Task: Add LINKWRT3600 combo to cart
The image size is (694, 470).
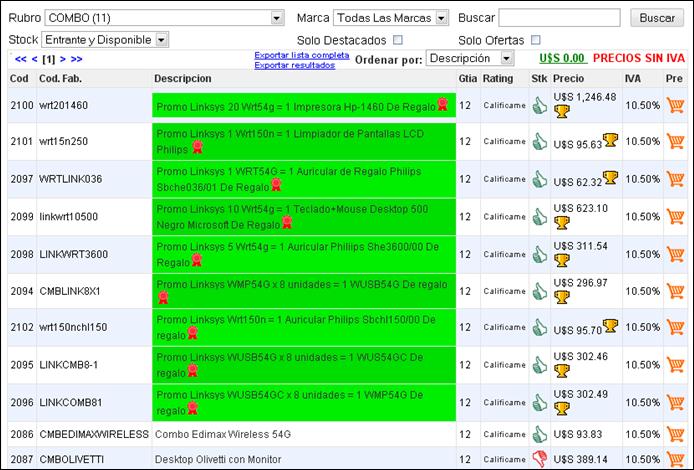Action: pos(675,254)
